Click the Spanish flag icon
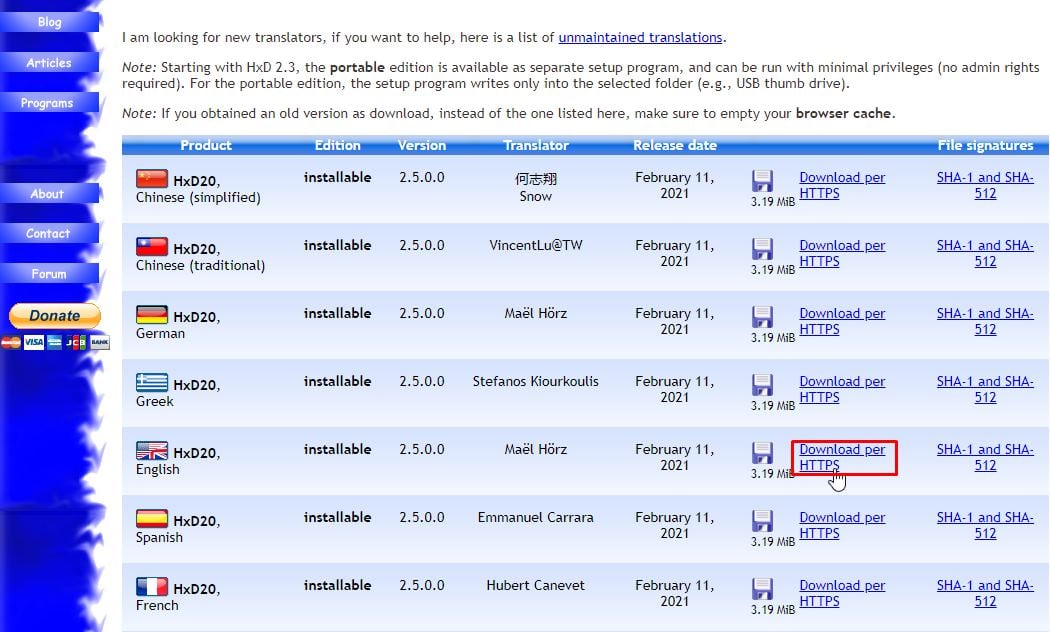This screenshot has height=632, width=1050. 152,518
